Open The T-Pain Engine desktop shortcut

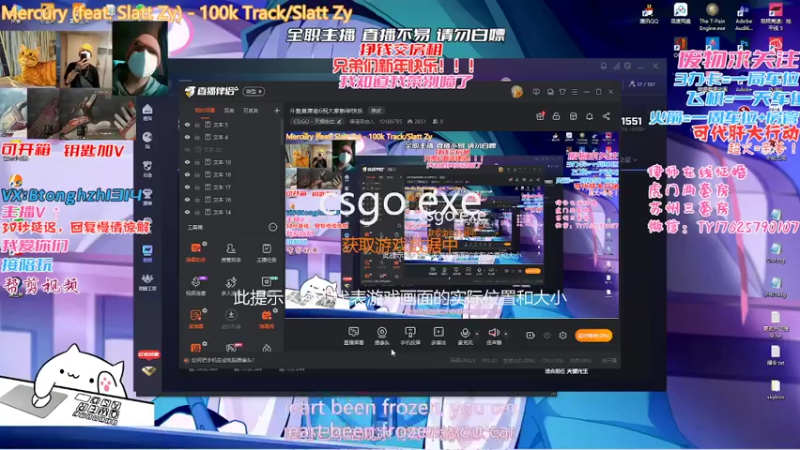click(712, 18)
